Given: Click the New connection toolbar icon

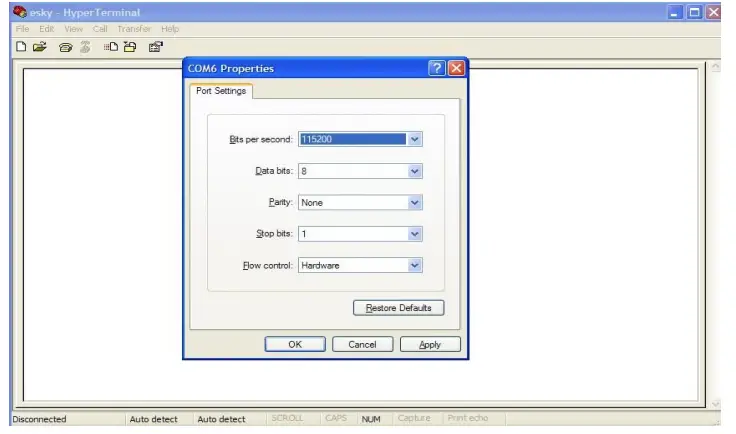Looking at the screenshot, I should (x=21, y=46).
